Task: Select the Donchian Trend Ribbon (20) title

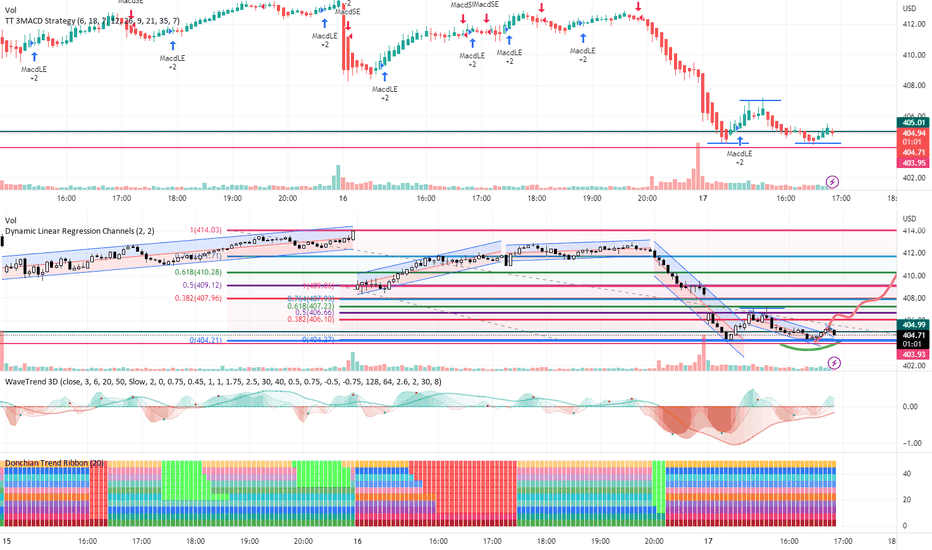Action: (55, 463)
